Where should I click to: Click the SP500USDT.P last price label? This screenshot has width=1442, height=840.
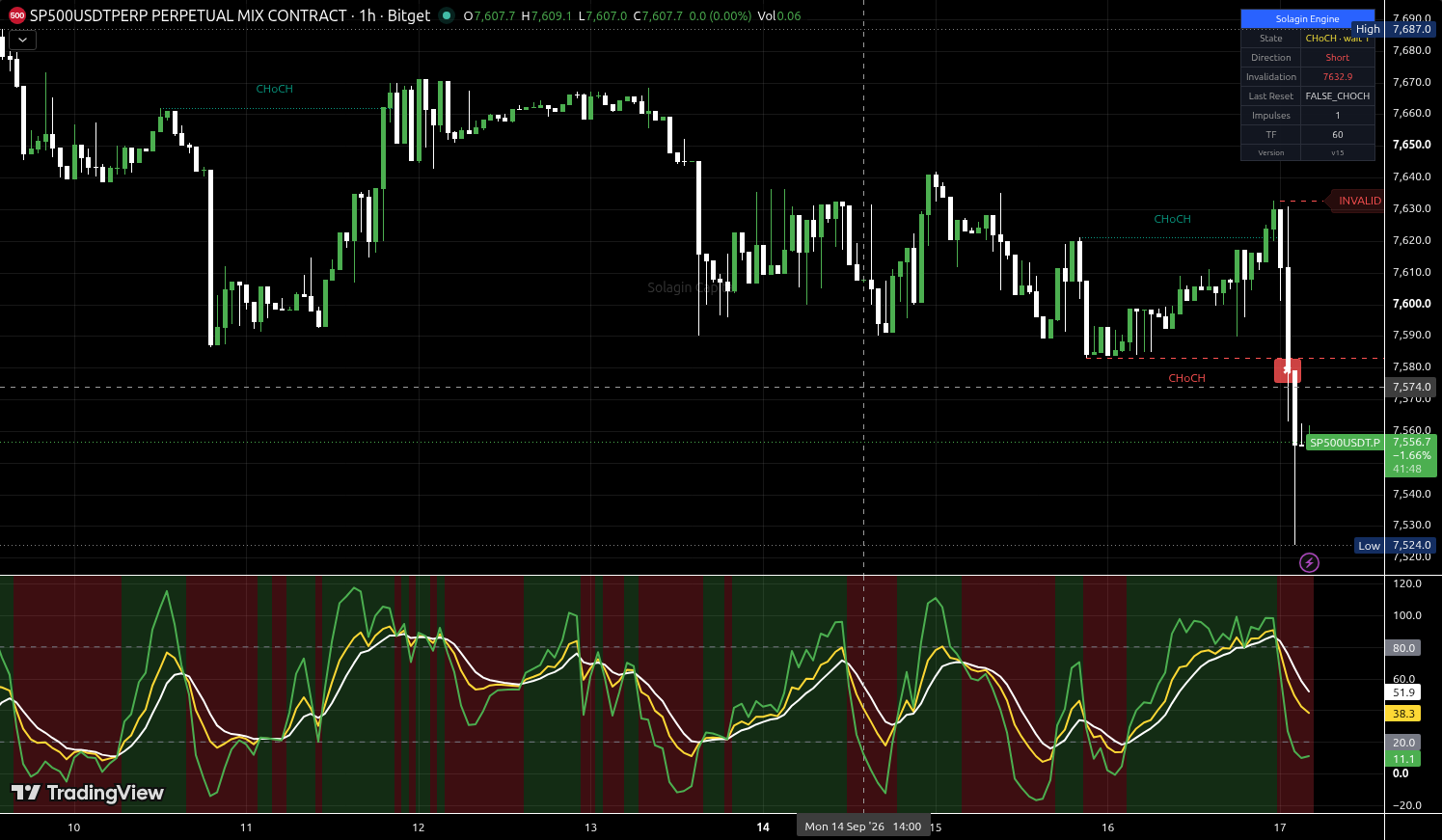click(1345, 443)
